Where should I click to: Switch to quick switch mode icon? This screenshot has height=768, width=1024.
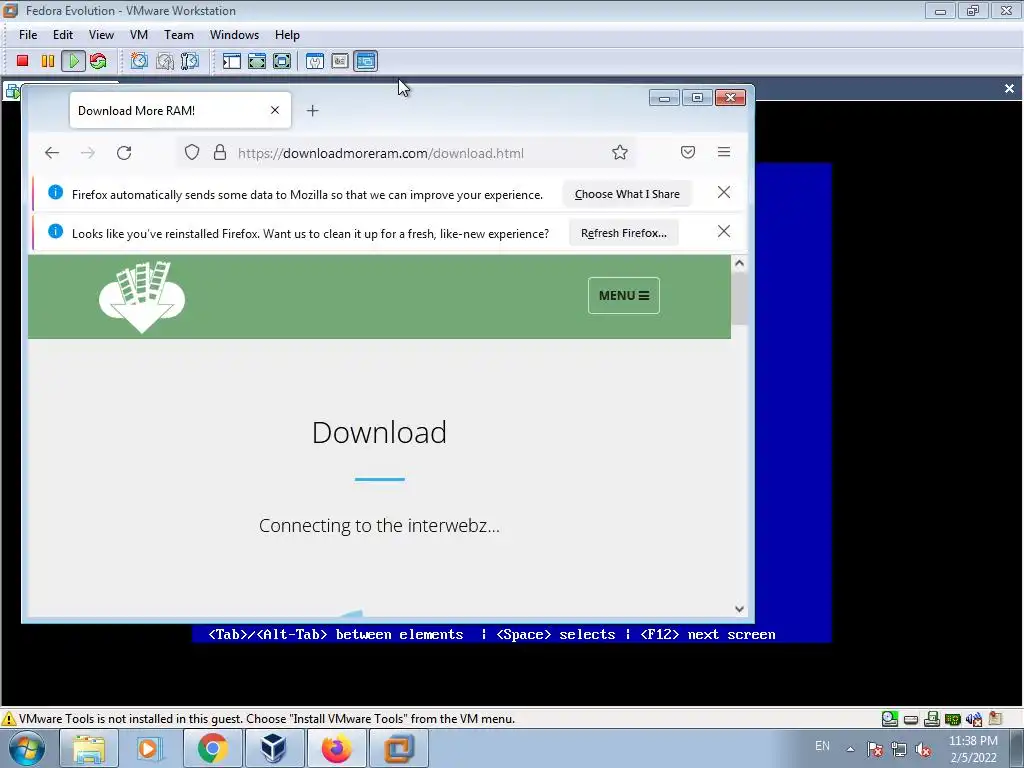tap(257, 61)
